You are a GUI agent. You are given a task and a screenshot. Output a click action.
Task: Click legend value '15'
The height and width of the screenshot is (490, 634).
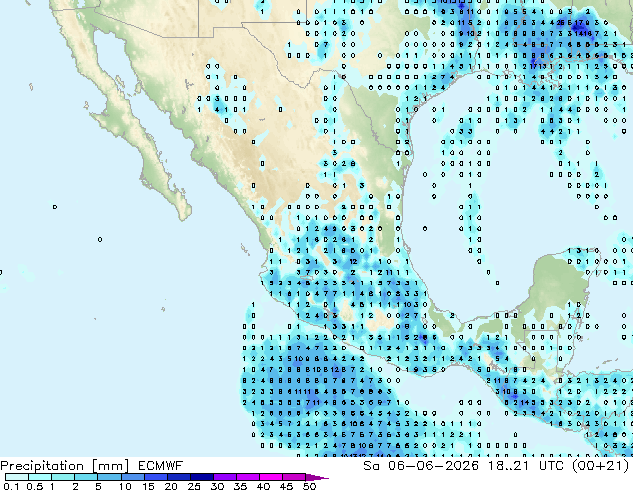tap(148, 486)
